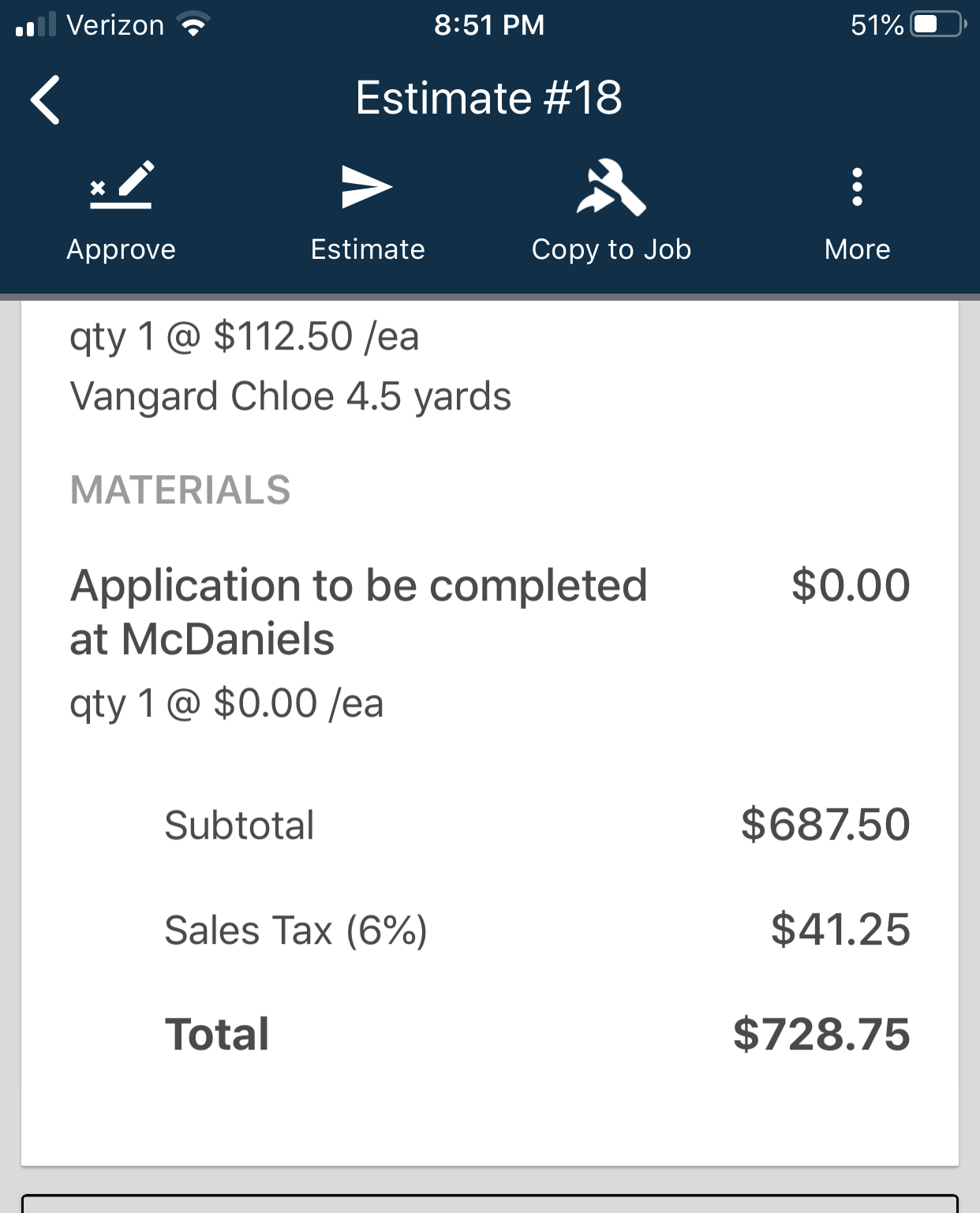
Task: Tap the Copy to Job tools icon
Action: [612, 188]
